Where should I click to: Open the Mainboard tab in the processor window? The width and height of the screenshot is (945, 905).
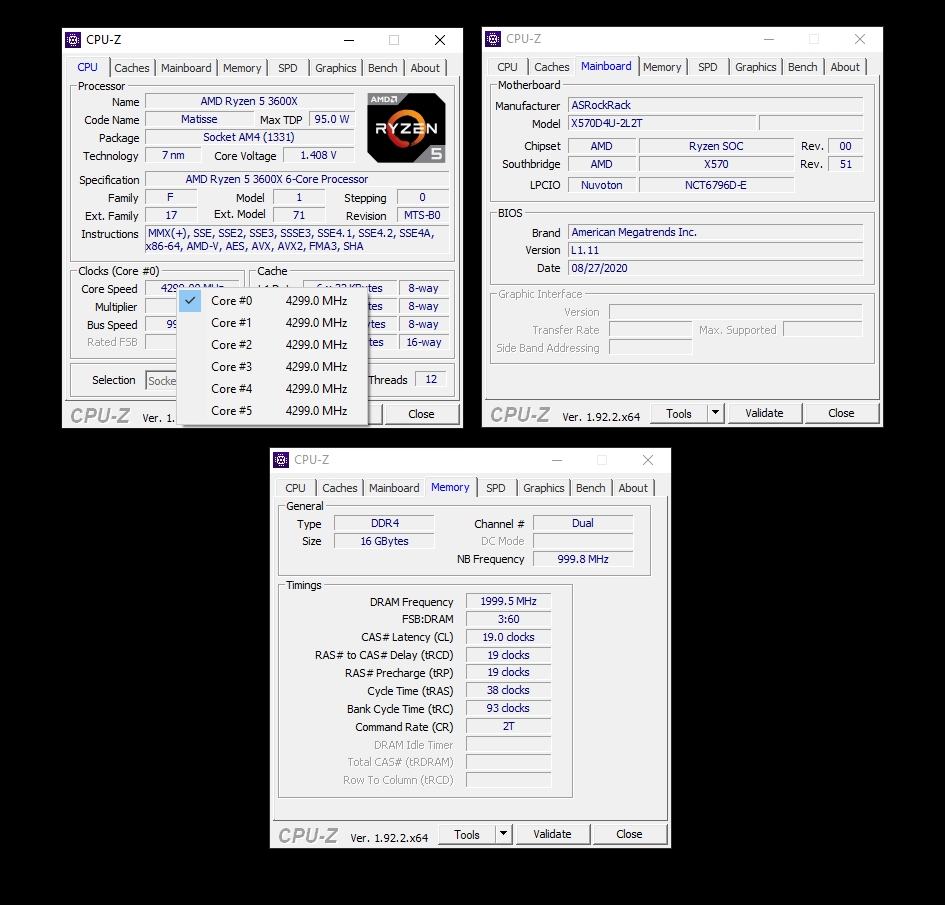[x=186, y=68]
